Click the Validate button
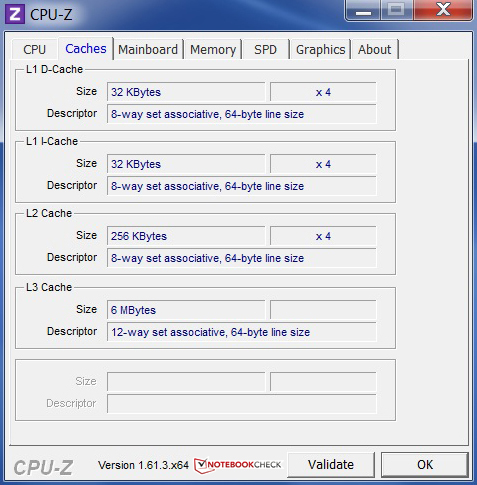This screenshot has width=477, height=485. tap(331, 465)
